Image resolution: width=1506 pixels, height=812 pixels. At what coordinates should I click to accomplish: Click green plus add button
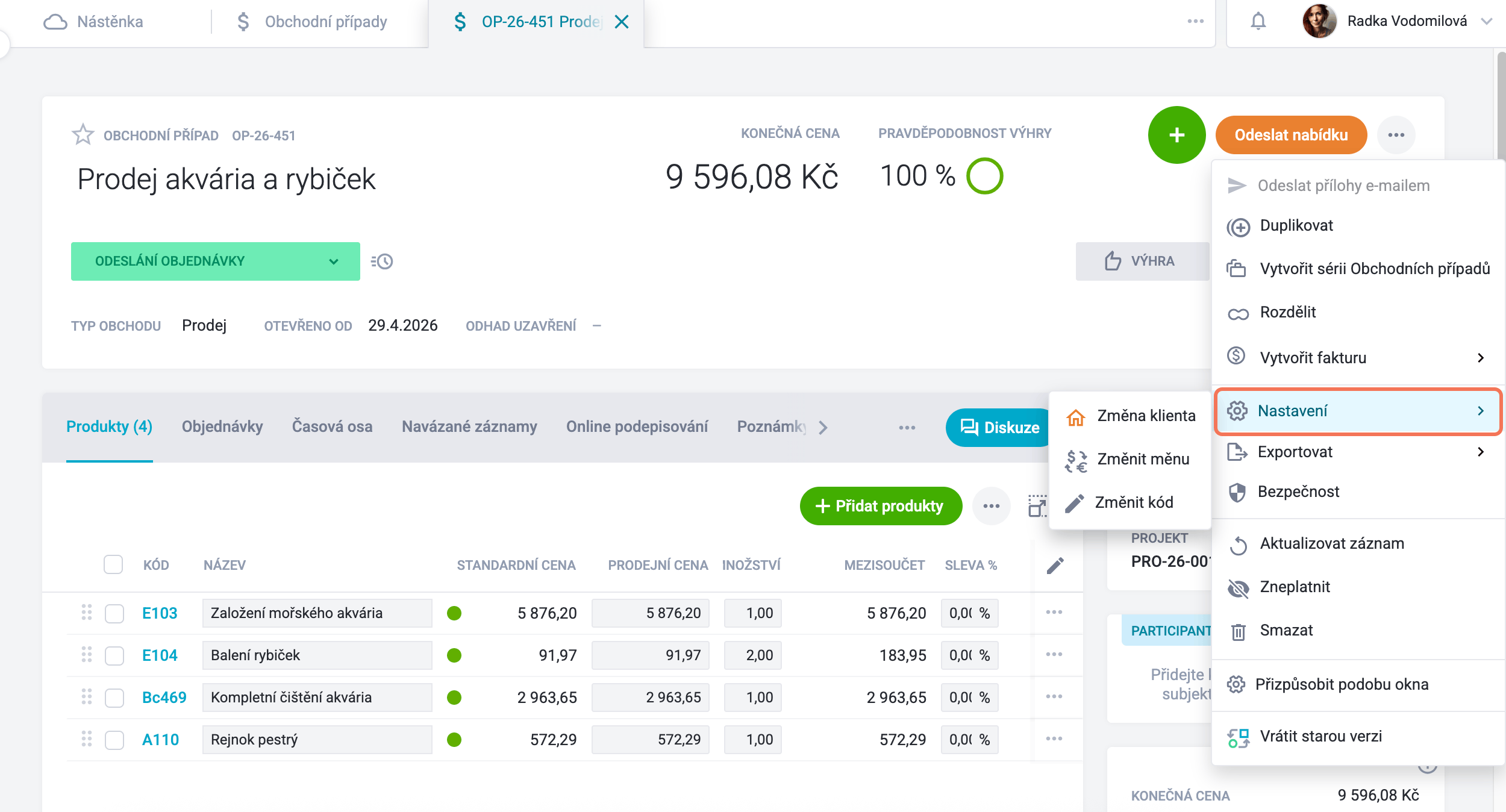pyautogui.click(x=1176, y=135)
